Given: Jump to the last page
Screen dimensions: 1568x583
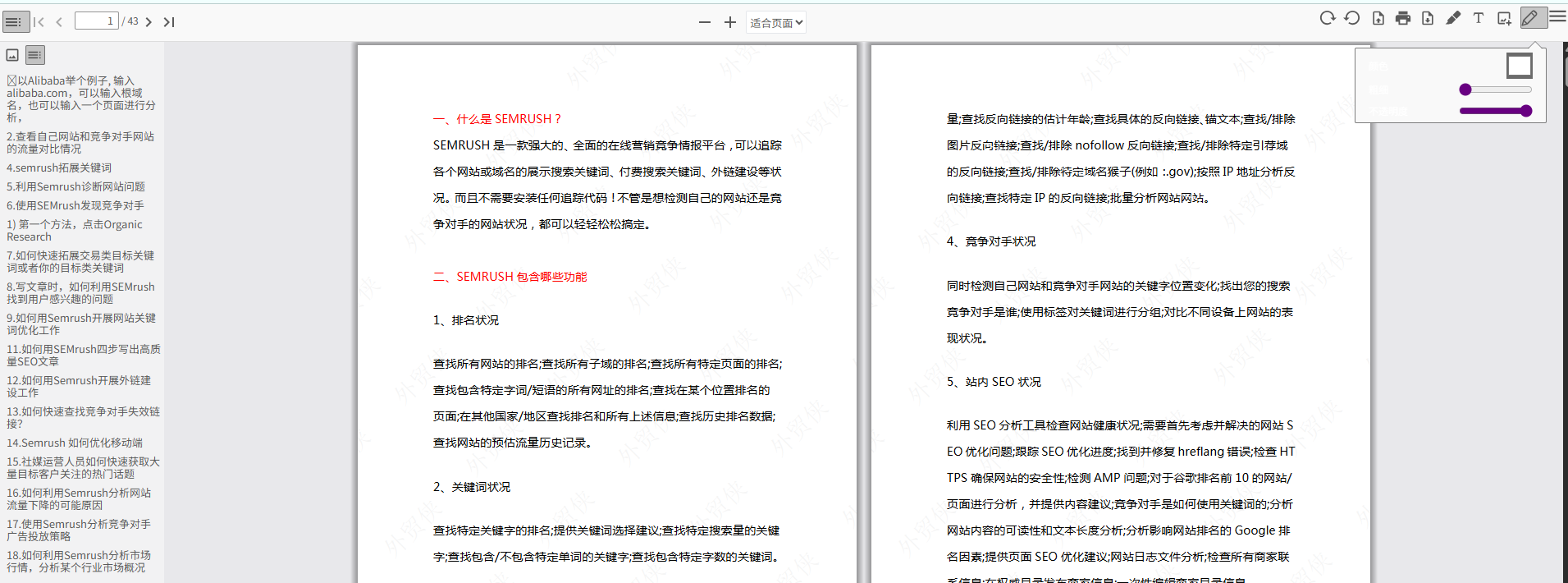Looking at the screenshot, I should point(169,22).
